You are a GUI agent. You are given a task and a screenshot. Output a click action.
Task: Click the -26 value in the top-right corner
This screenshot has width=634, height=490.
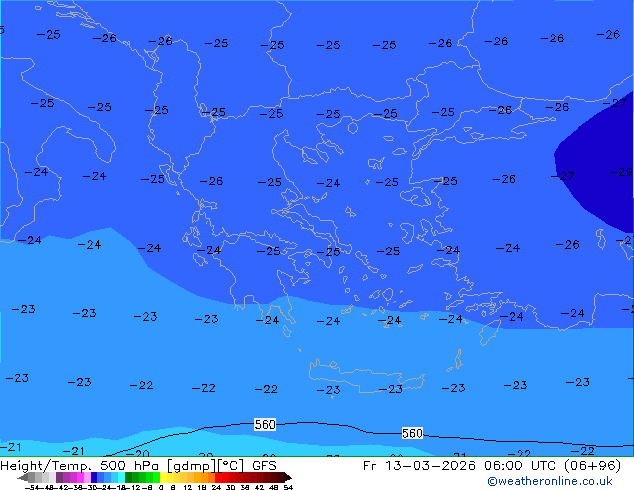pos(608,35)
